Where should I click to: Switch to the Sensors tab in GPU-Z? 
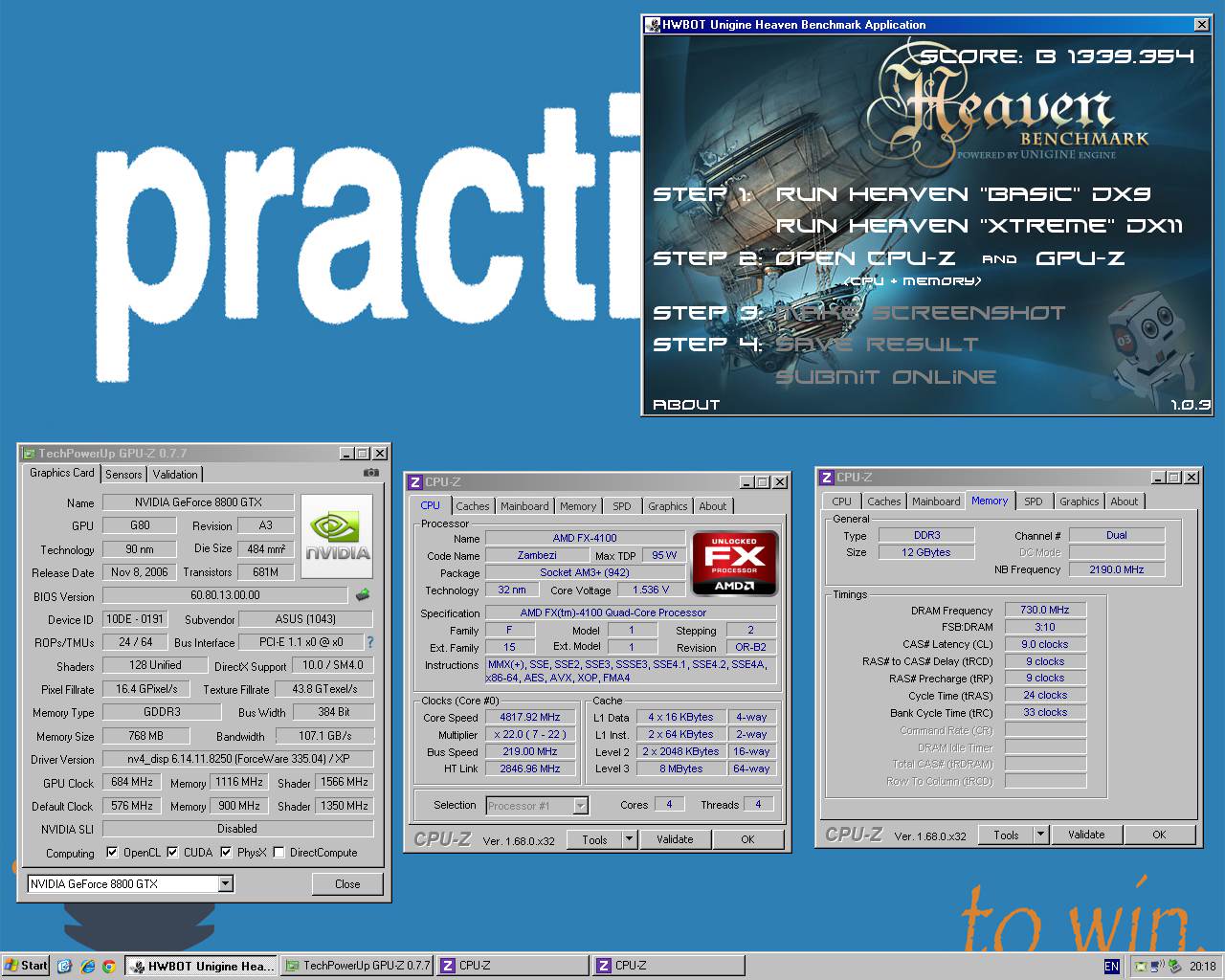tap(123, 474)
